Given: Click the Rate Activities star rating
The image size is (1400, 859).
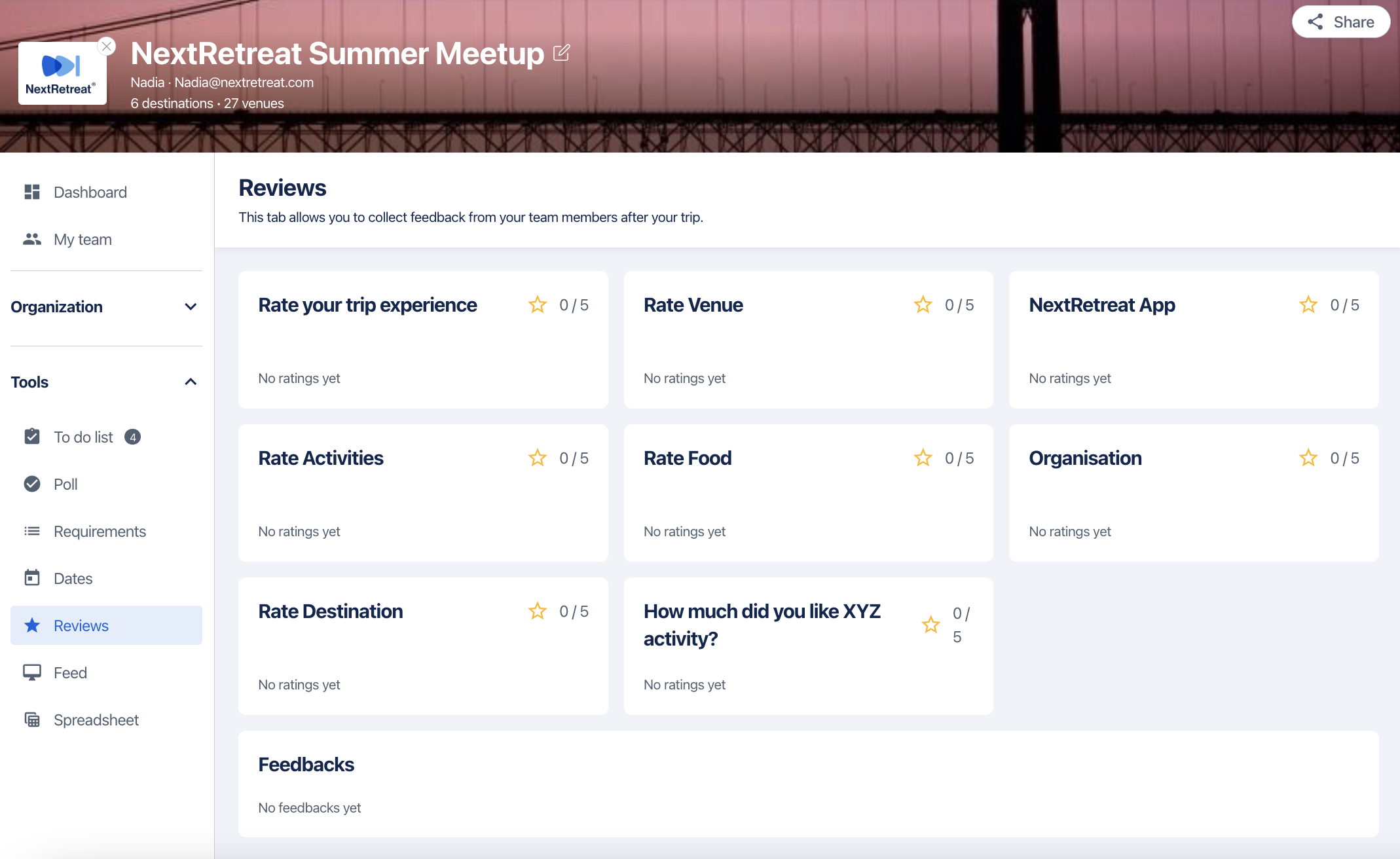Looking at the screenshot, I should coord(536,457).
